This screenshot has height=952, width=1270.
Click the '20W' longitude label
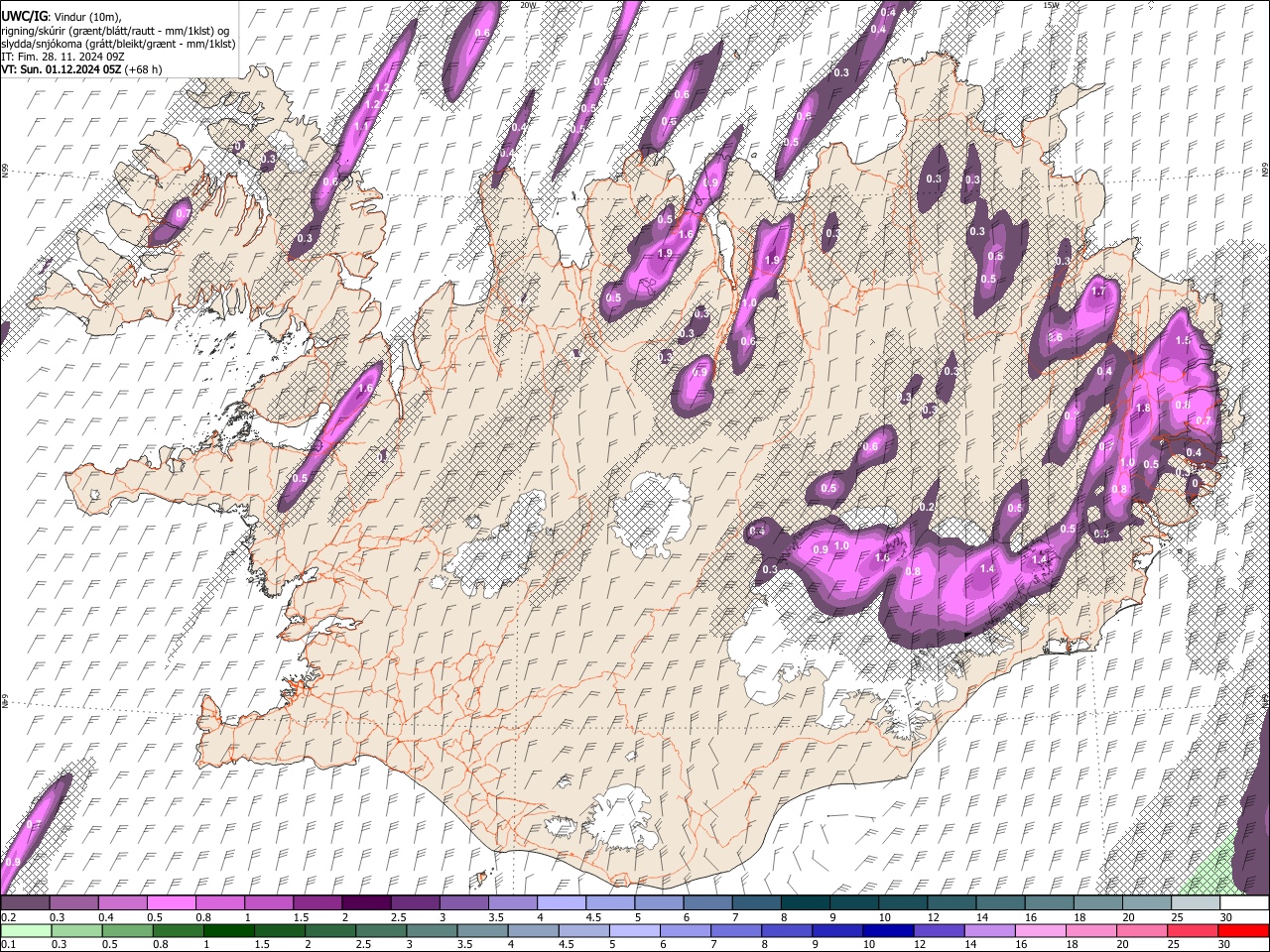pos(528,5)
